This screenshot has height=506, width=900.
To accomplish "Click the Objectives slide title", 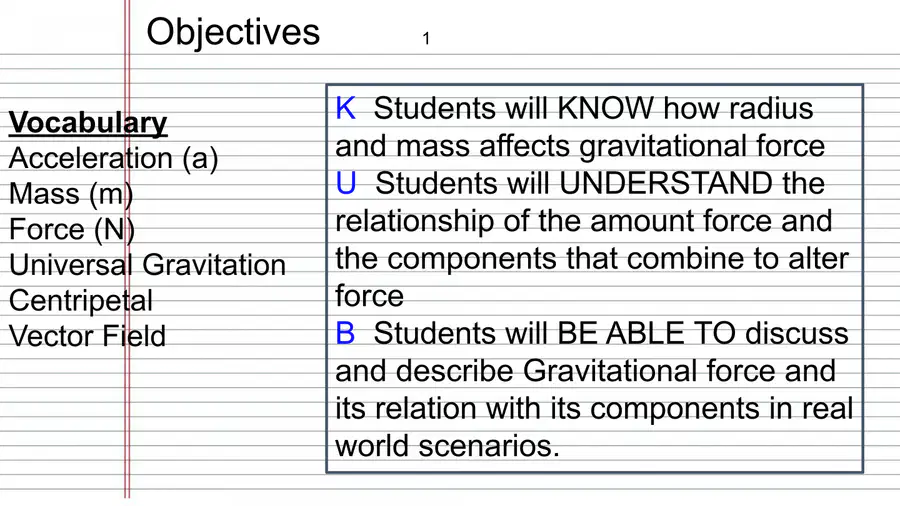I will 233,32.
